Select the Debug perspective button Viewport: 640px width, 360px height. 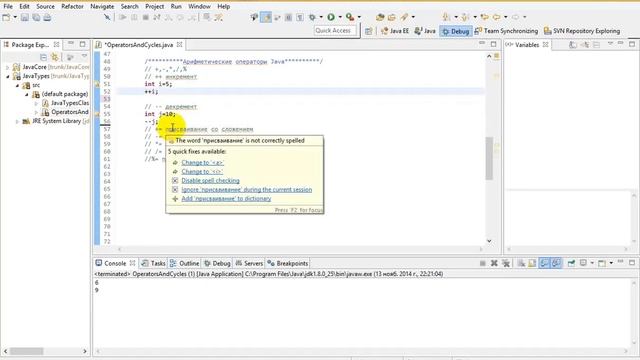coord(456,31)
